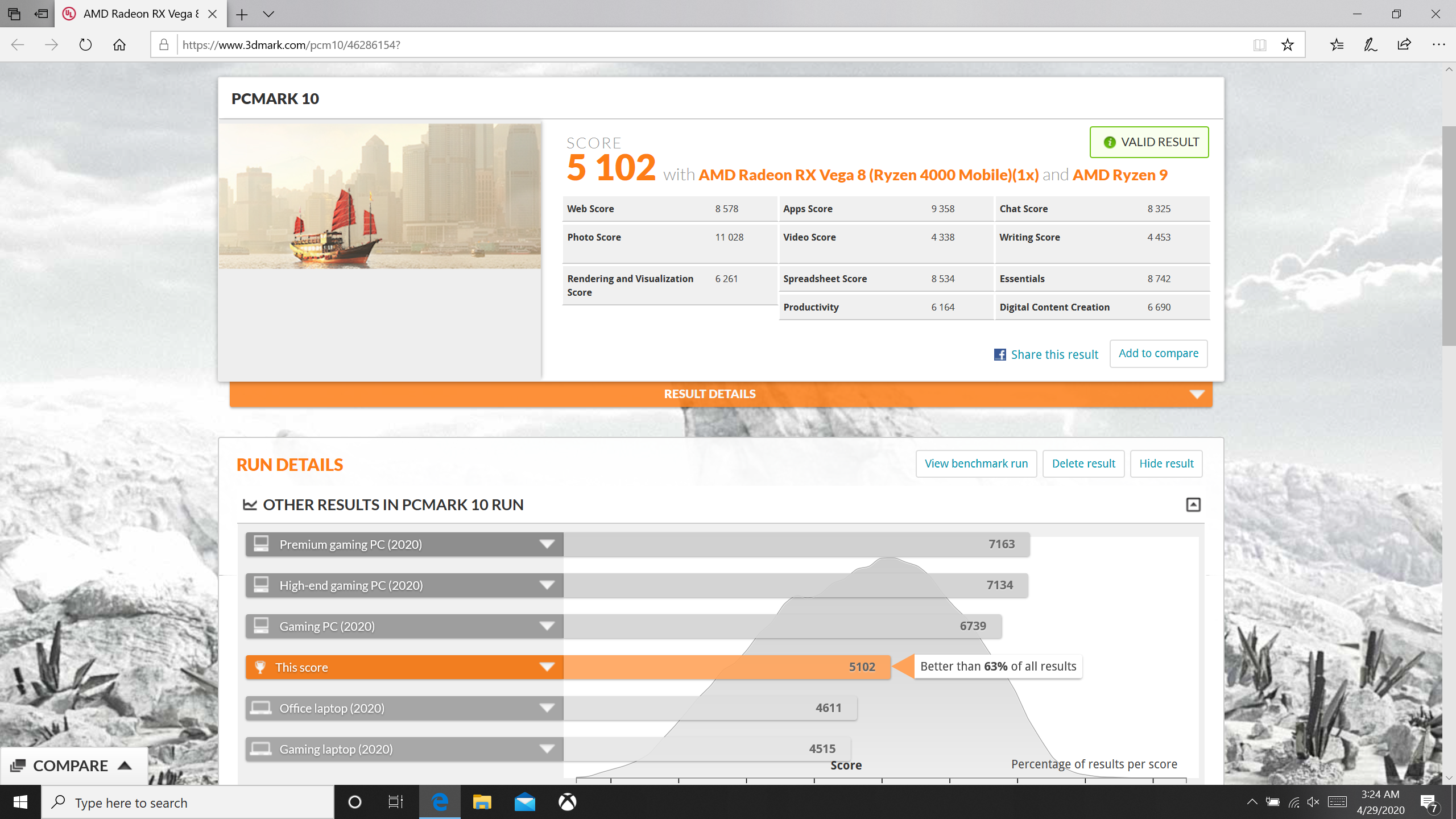Show hidden system tray icons

(1252, 803)
